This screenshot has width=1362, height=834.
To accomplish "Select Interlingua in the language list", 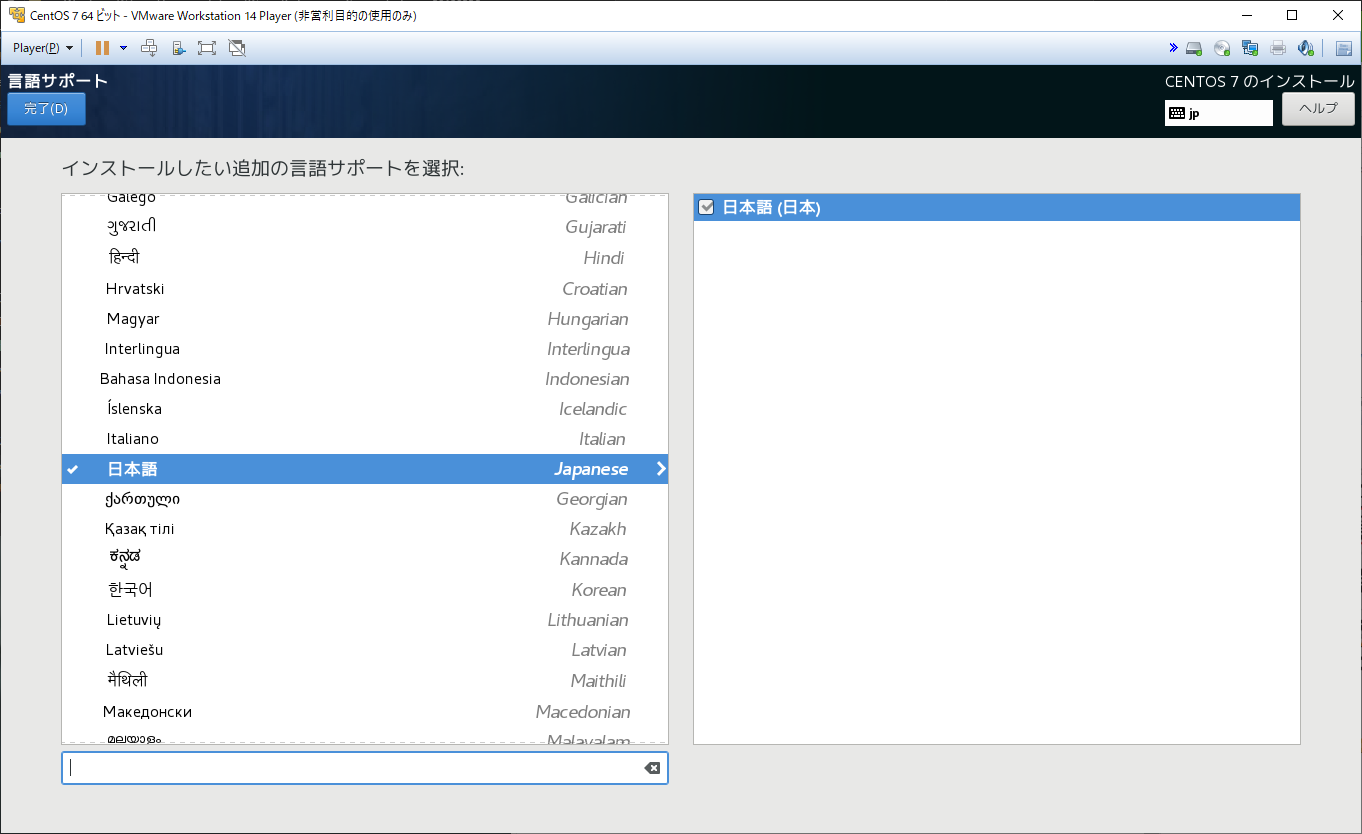I will coord(365,349).
